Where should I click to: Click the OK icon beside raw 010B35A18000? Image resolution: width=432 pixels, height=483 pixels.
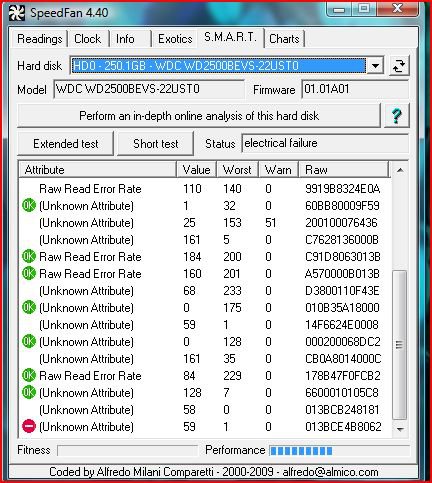pos(29,308)
